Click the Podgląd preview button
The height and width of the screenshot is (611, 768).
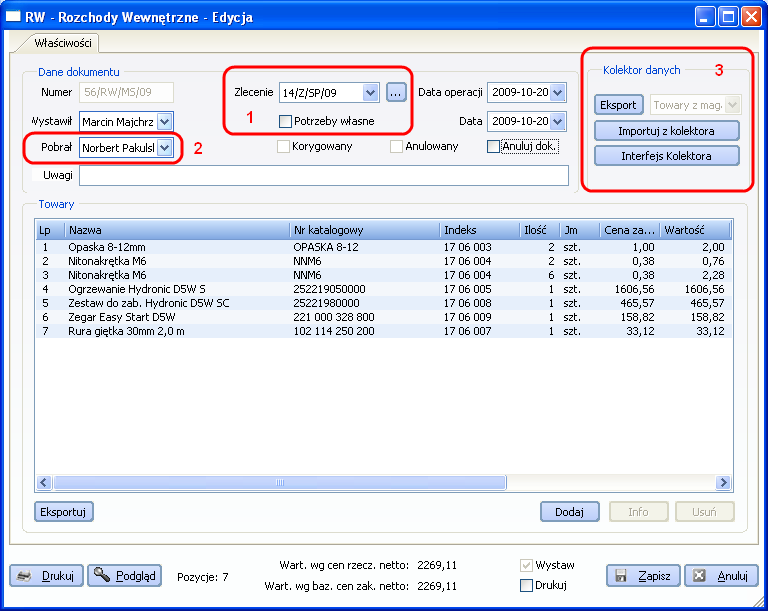(x=124, y=576)
